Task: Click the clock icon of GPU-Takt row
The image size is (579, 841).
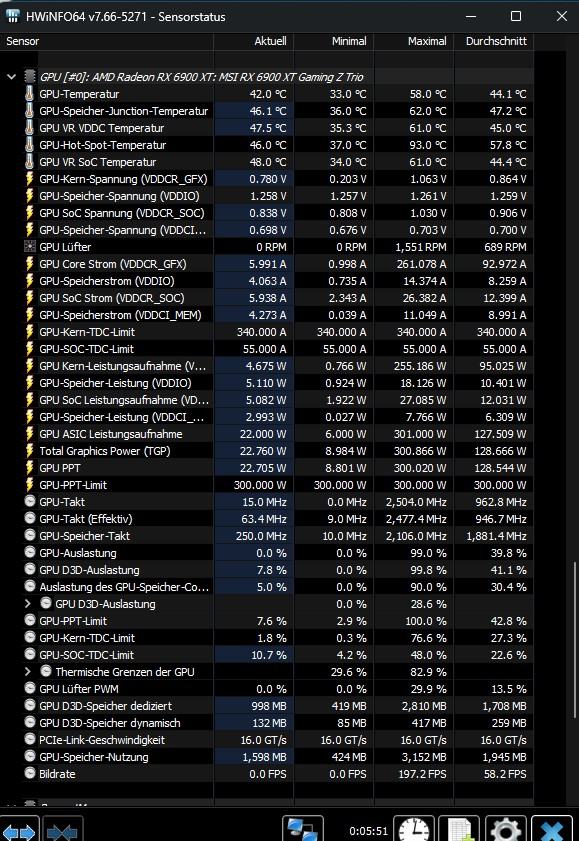Action: (x=30, y=501)
